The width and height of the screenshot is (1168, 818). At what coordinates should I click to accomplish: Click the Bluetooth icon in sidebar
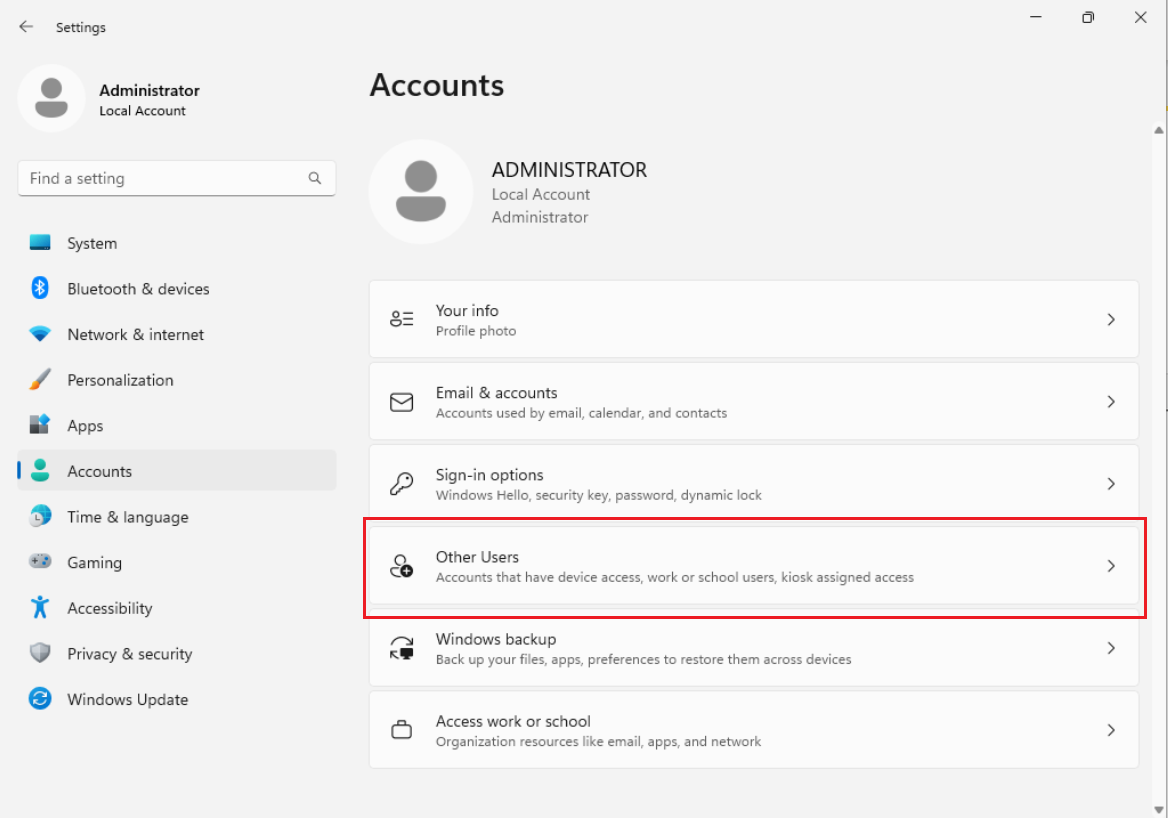tap(40, 288)
